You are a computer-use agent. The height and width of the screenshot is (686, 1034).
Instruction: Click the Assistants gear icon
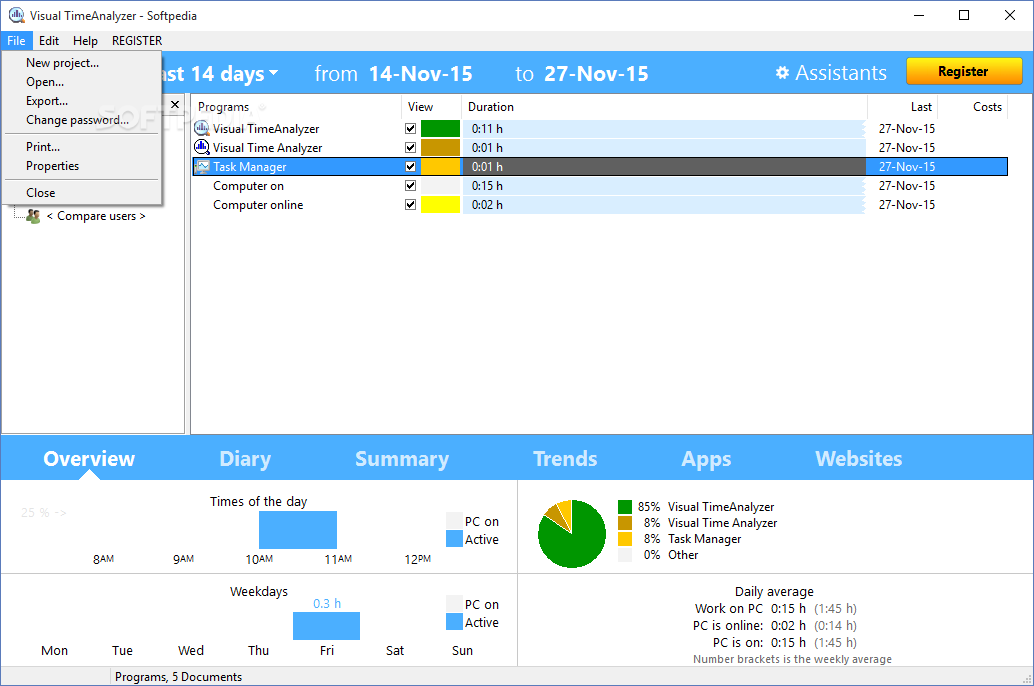point(782,73)
